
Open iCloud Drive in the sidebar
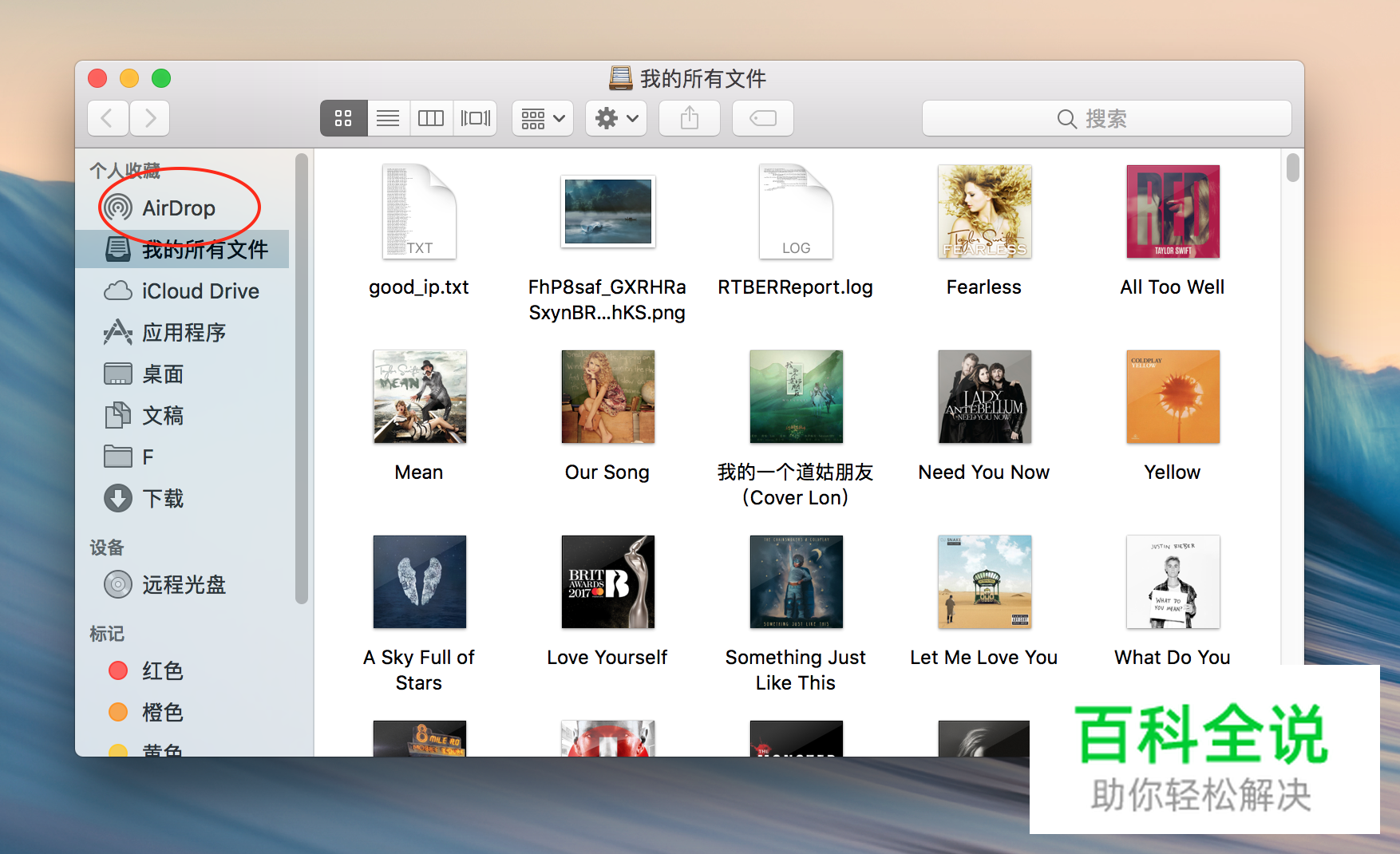coord(182,291)
